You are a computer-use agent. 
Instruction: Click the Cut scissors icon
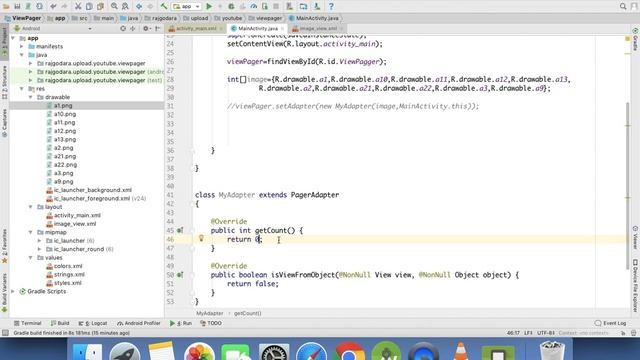pos(78,6)
